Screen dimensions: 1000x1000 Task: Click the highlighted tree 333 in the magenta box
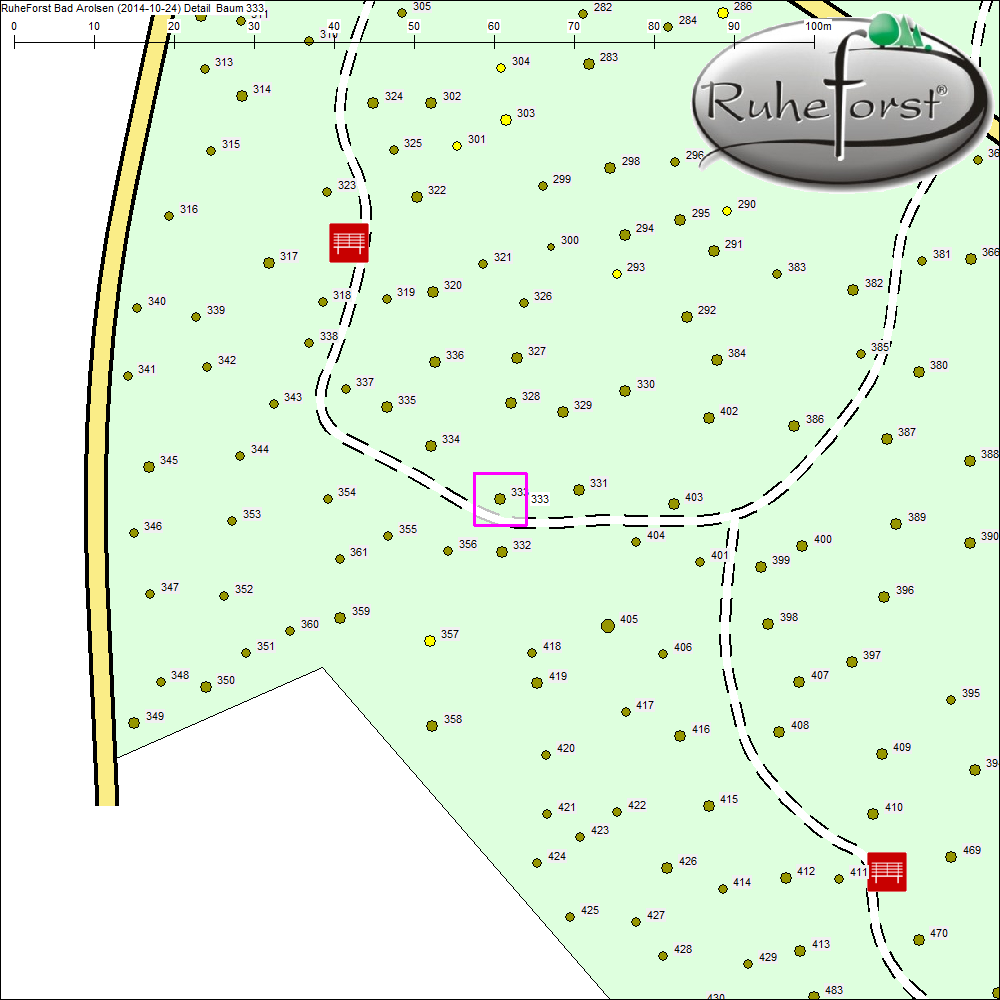coord(500,498)
